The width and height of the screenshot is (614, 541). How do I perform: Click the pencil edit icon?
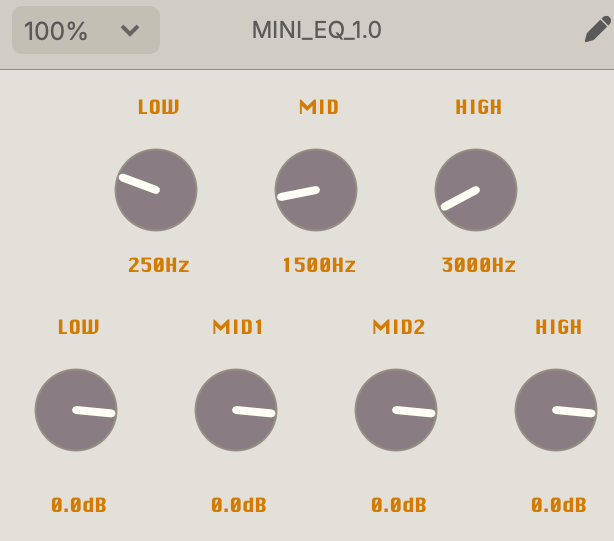596,30
